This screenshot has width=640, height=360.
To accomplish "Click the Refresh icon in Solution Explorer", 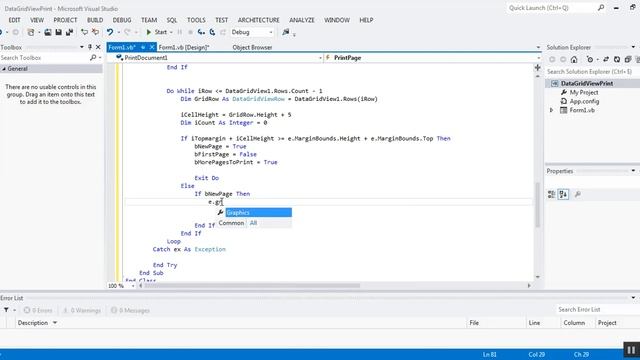I will tap(617, 60).
